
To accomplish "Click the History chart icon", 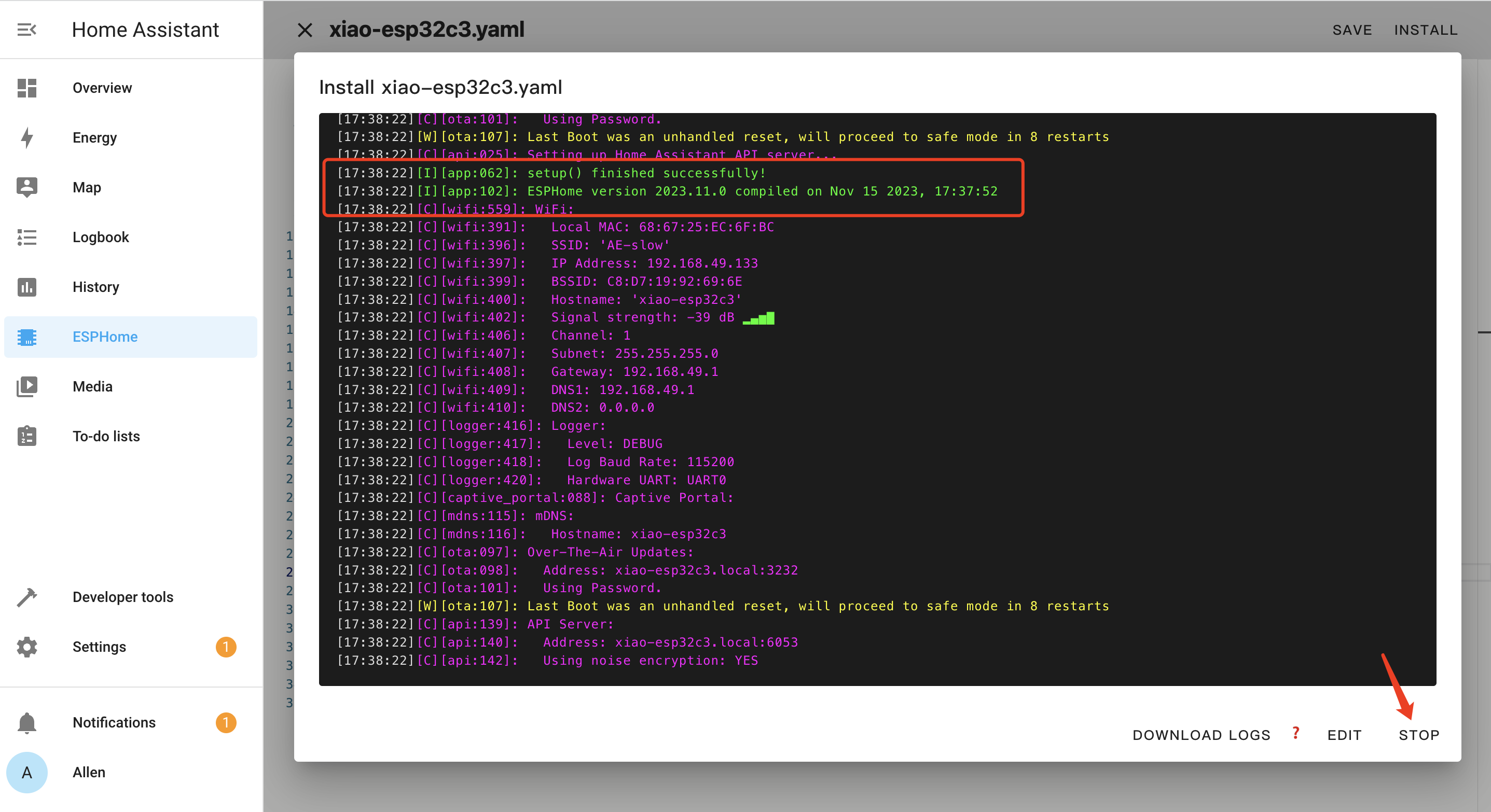I will pos(26,287).
